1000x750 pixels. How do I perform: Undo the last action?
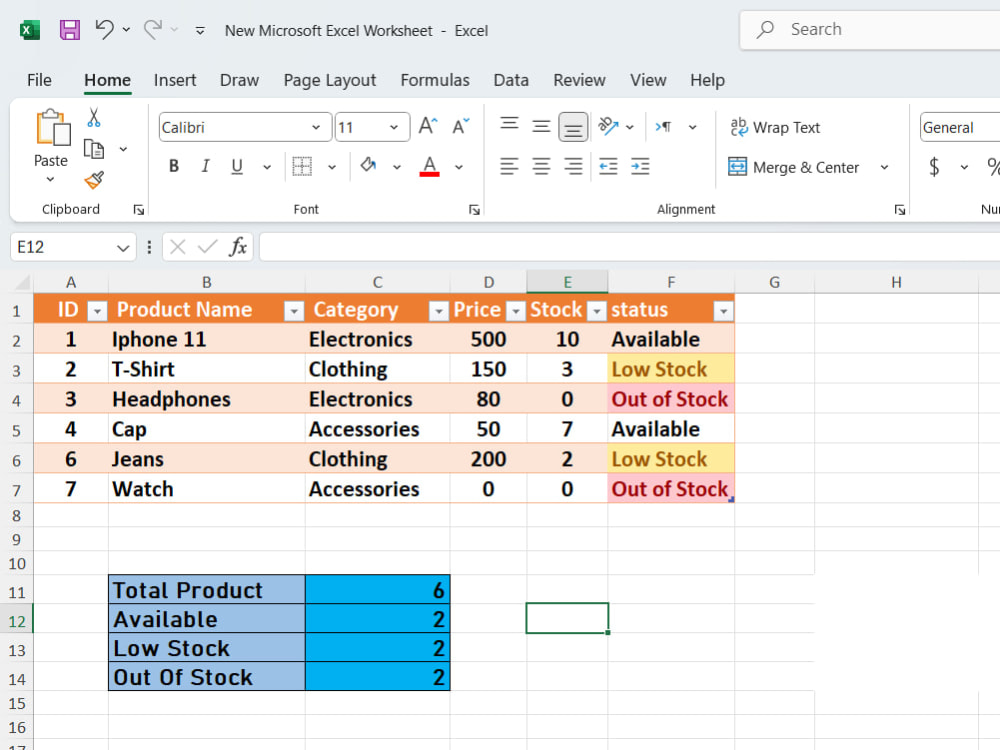pos(105,29)
